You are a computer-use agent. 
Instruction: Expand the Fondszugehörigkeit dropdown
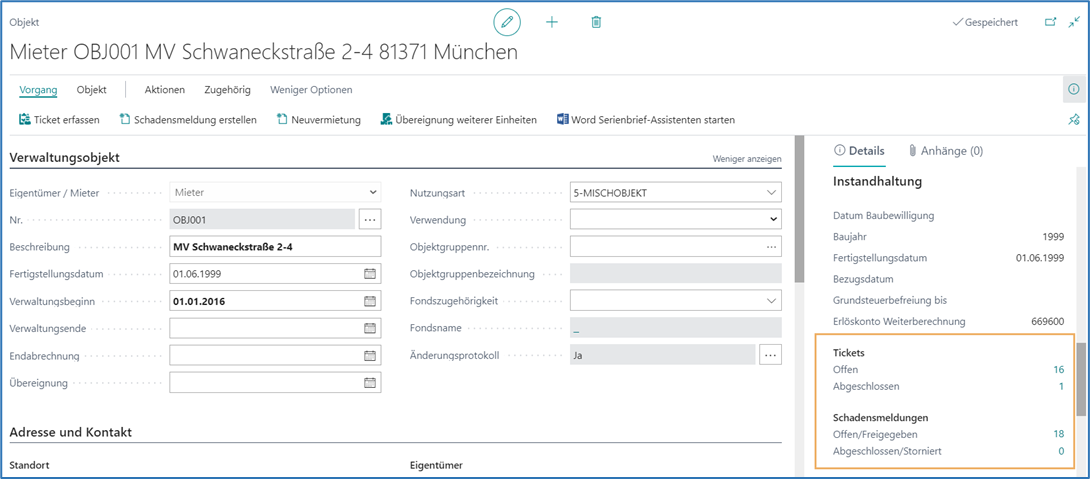pyautogui.click(x=771, y=301)
